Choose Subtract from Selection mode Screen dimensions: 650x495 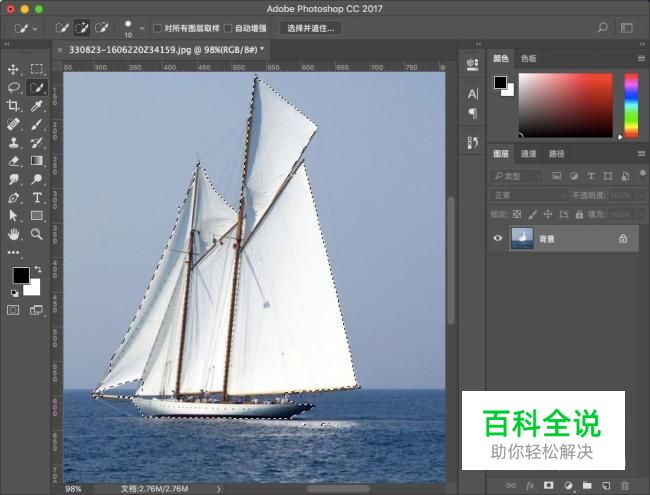[102, 28]
